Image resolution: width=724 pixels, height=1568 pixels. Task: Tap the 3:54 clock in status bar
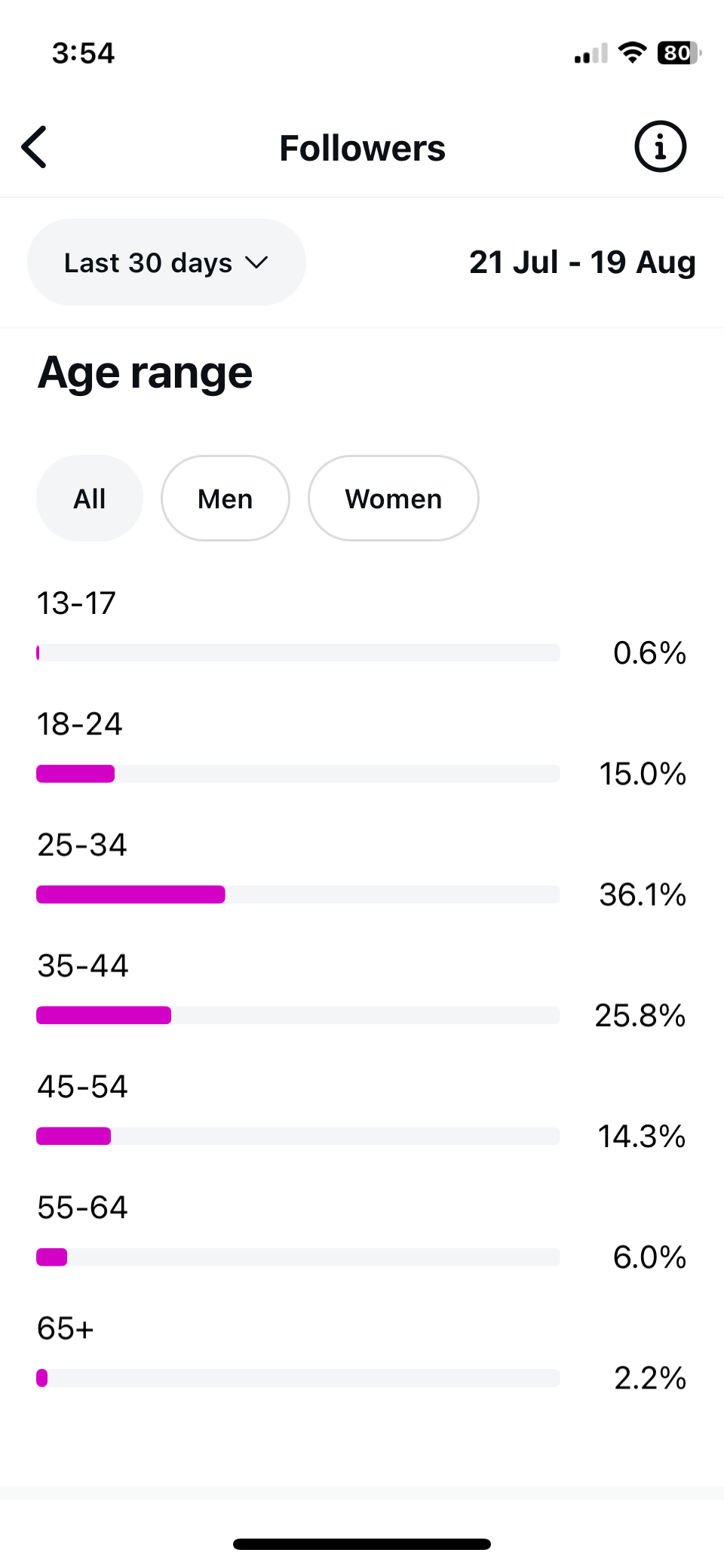click(x=83, y=54)
